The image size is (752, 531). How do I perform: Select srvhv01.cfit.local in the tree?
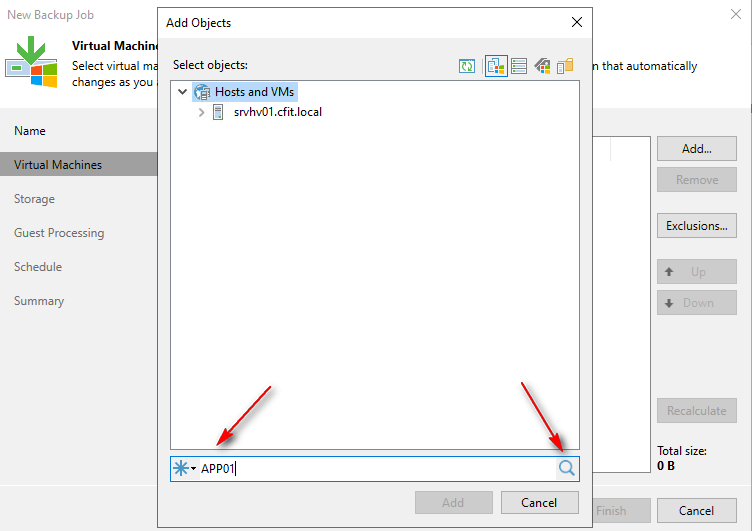pyautogui.click(x=278, y=112)
